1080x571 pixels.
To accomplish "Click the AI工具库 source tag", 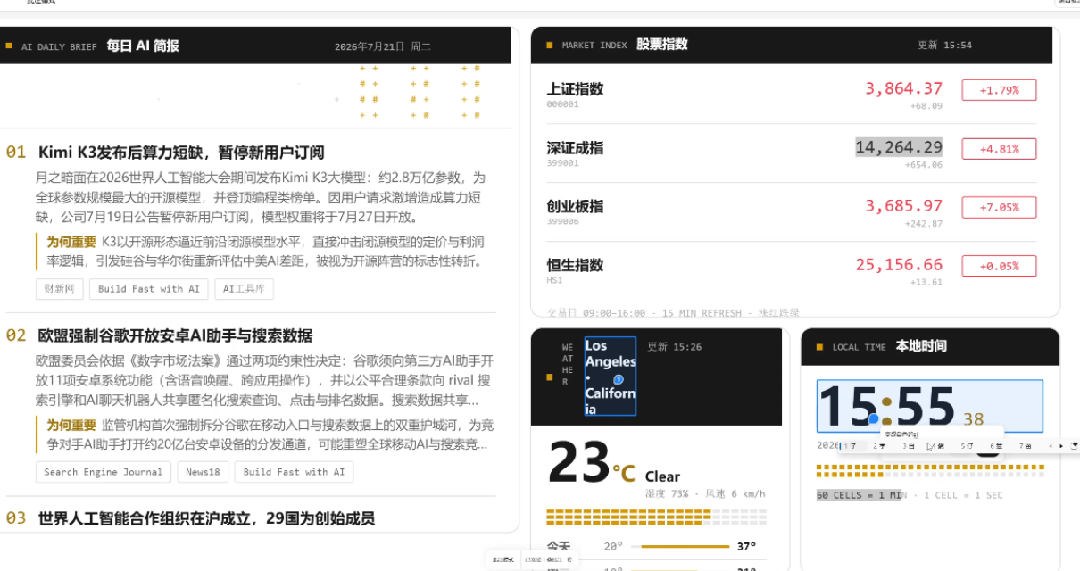I will 244,289.
